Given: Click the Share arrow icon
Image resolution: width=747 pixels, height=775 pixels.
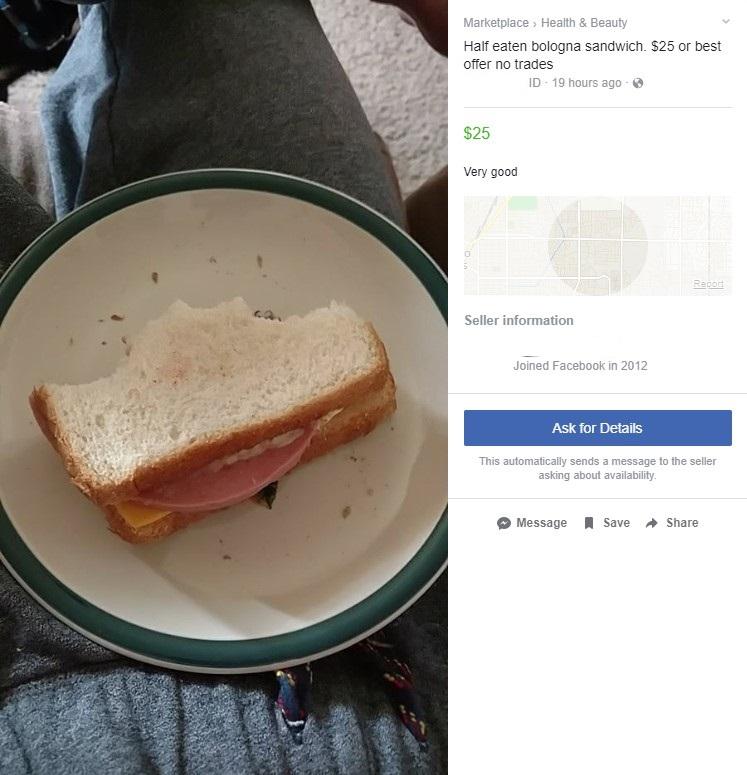Looking at the screenshot, I should pyautogui.click(x=652, y=523).
